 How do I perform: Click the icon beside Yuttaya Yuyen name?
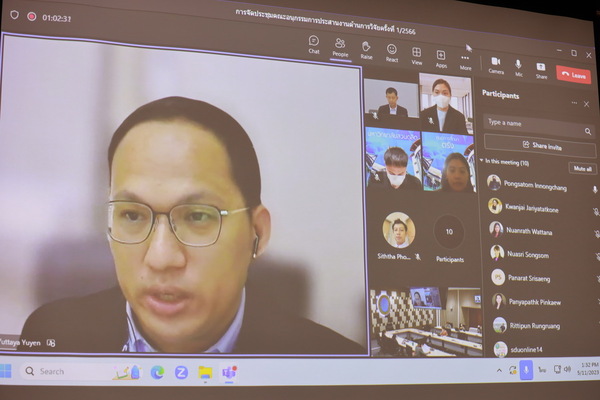pyautogui.click(x=51, y=343)
